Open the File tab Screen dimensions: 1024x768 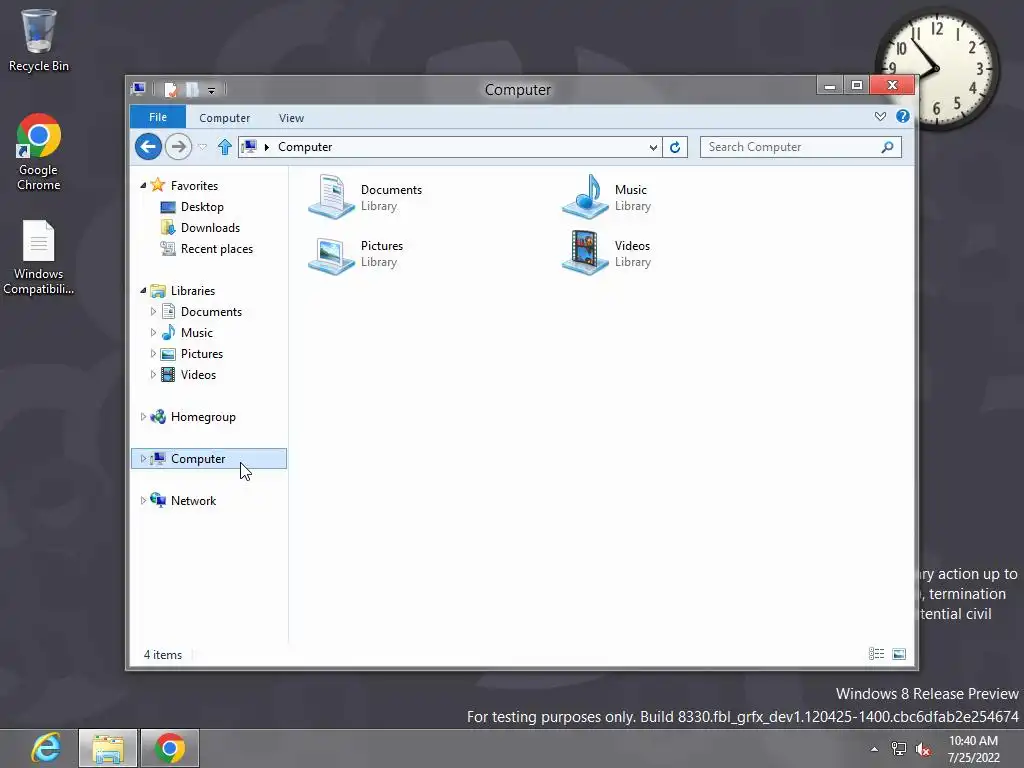(x=158, y=117)
